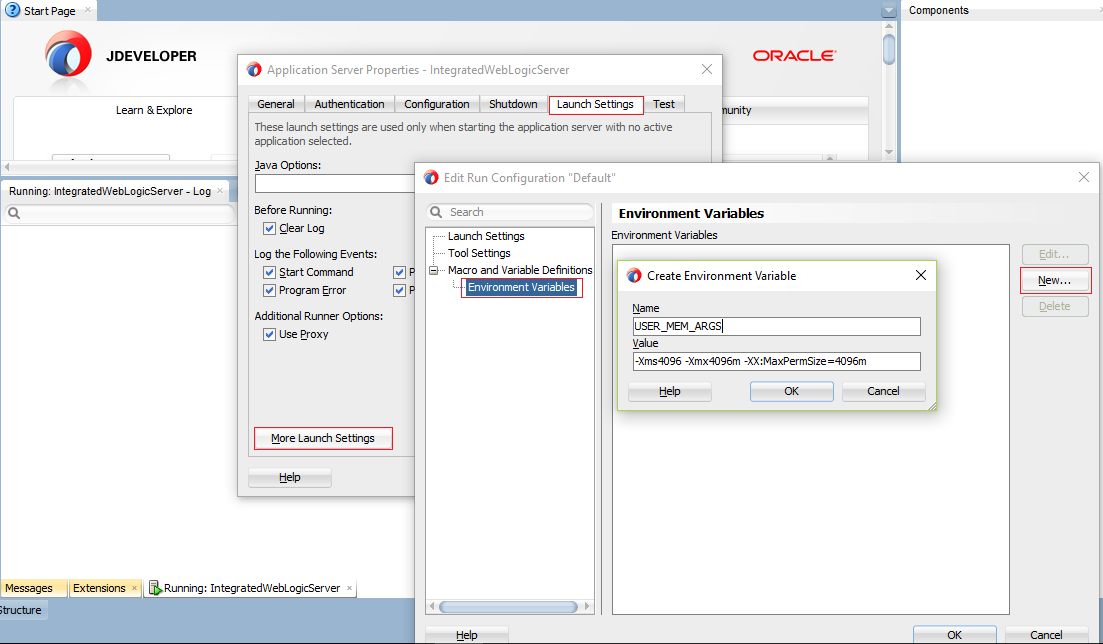Click the Start Page vertical scrollbar thumb
Viewport: 1103px width, 644px height.
pyautogui.click(x=889, y=49)
